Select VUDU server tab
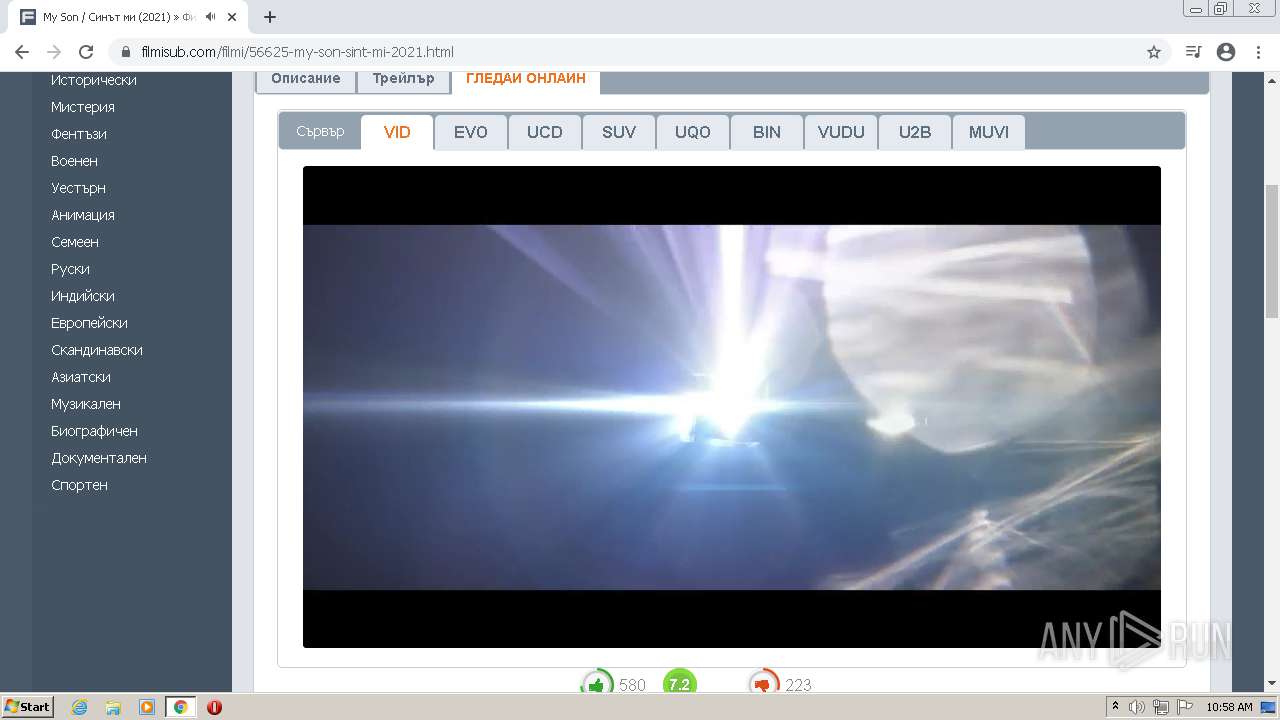The height and width of the screenshot is (720, 1280). tap(841, 132)
